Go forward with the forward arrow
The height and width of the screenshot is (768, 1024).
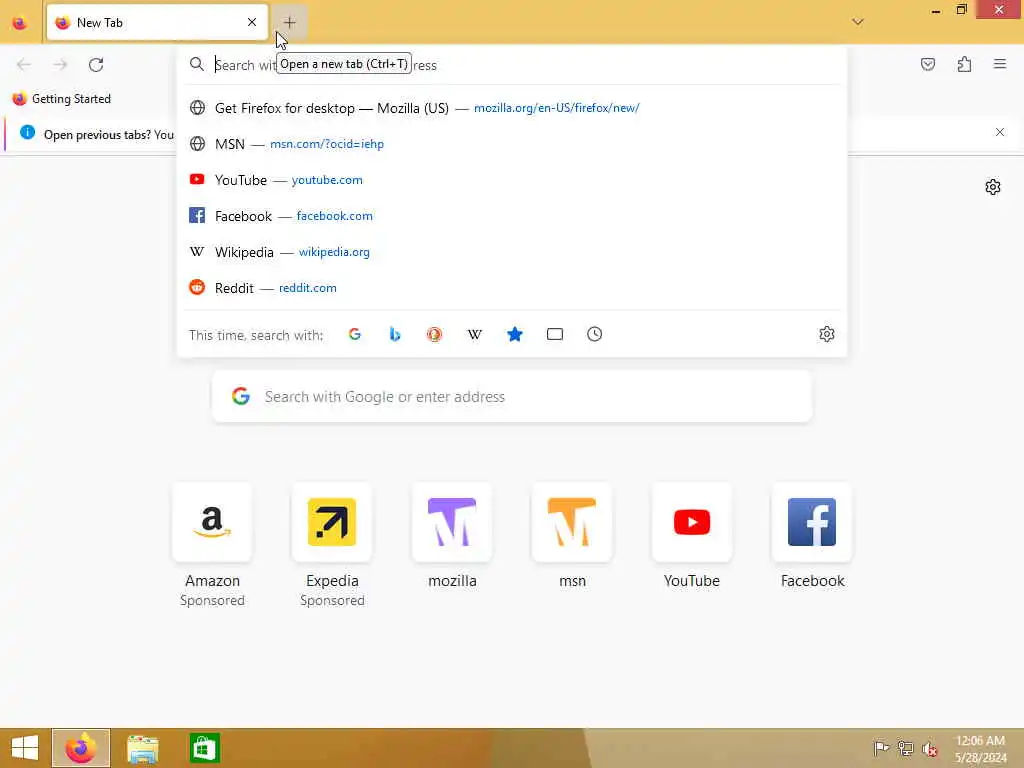[60, 65]
